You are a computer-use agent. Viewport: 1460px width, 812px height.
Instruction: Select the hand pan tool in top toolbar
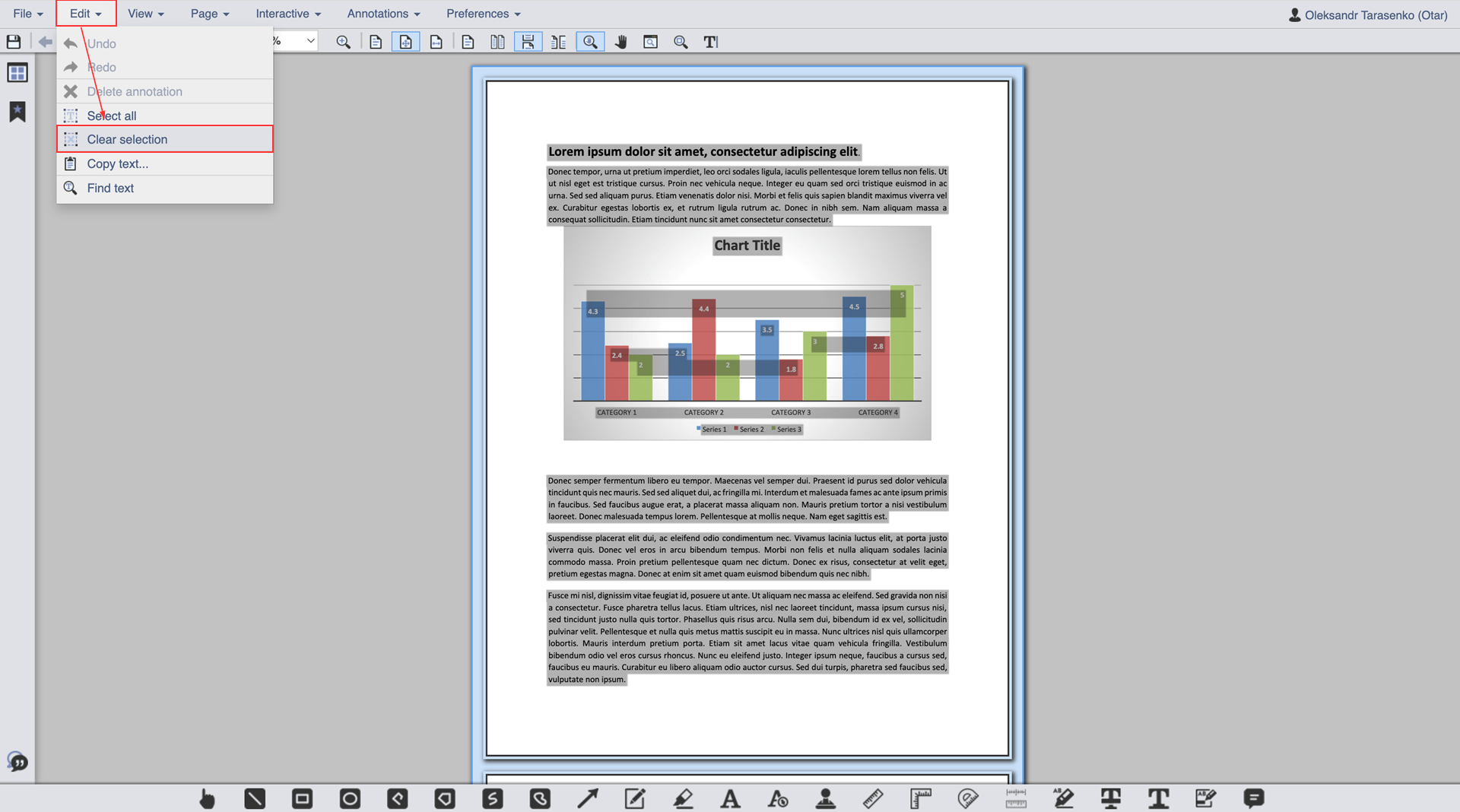point(620,42)
